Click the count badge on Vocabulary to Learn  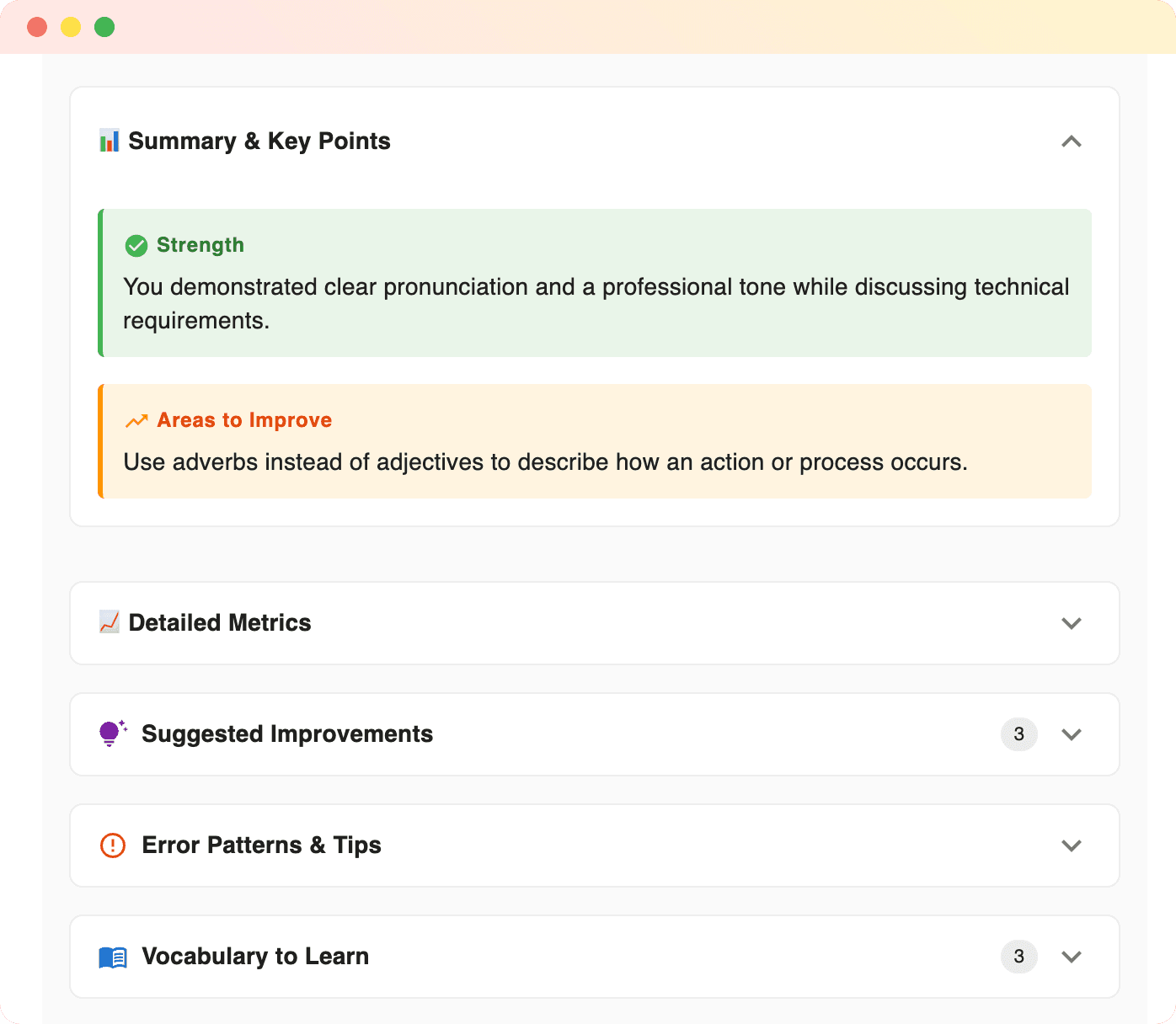[x=1018, y=957]
